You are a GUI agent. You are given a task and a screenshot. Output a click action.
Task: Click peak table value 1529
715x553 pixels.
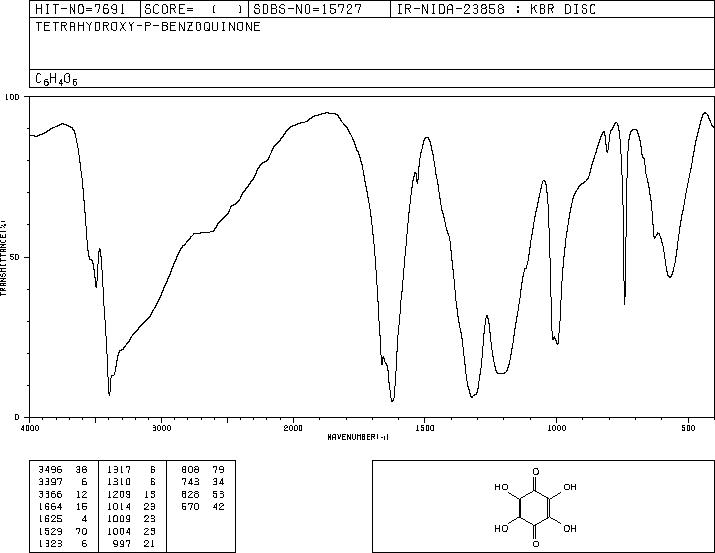(50, 531)
